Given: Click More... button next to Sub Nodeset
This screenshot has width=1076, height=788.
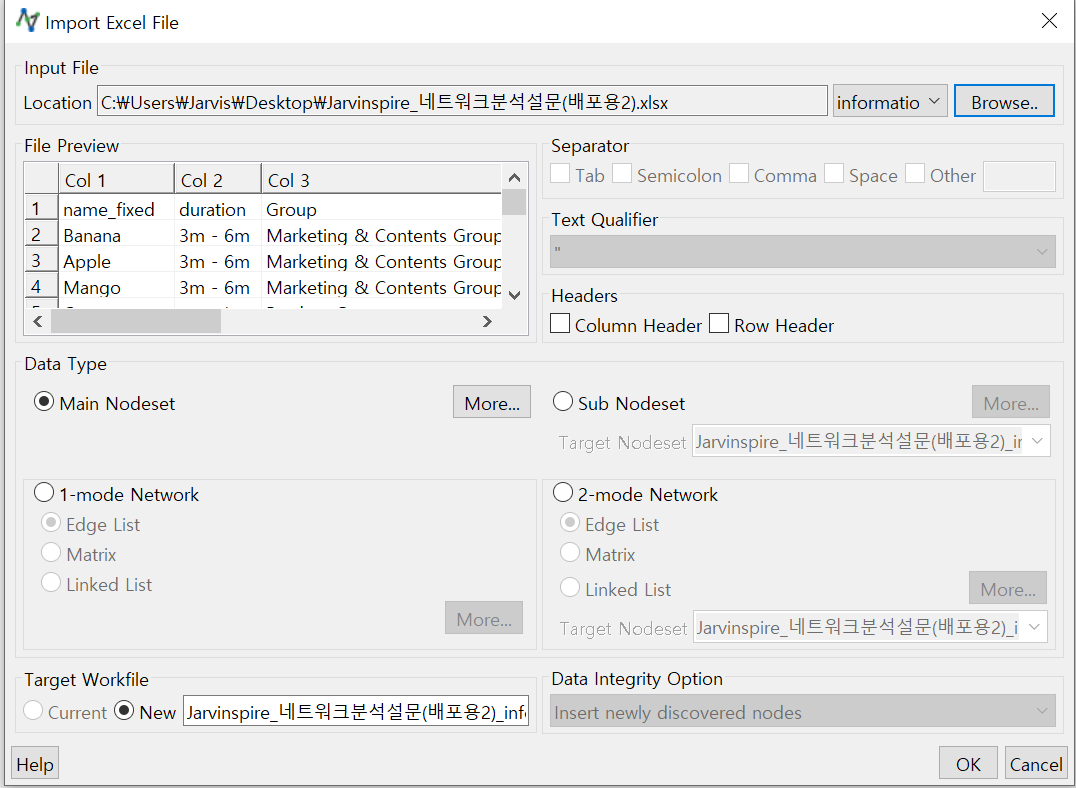Looking at the screenshot, I should (x=1011, y=402).
